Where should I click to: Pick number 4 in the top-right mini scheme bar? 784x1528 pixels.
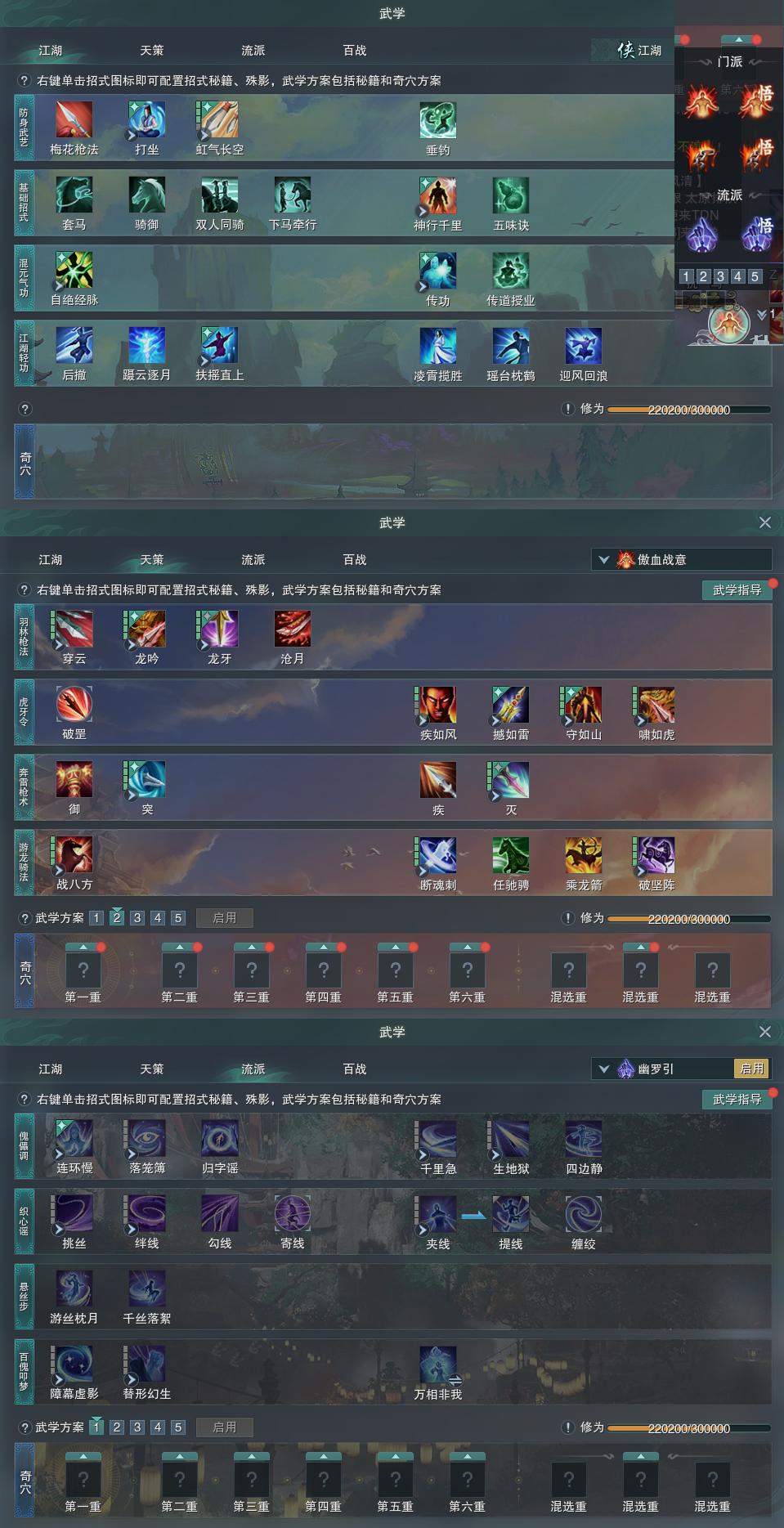point(737,276)
